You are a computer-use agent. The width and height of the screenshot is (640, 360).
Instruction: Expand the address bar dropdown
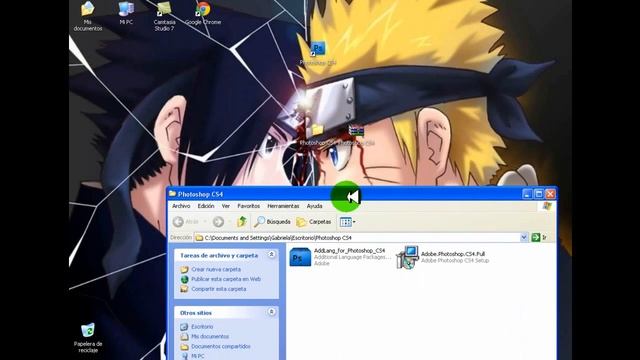click(x=524, y=238)
